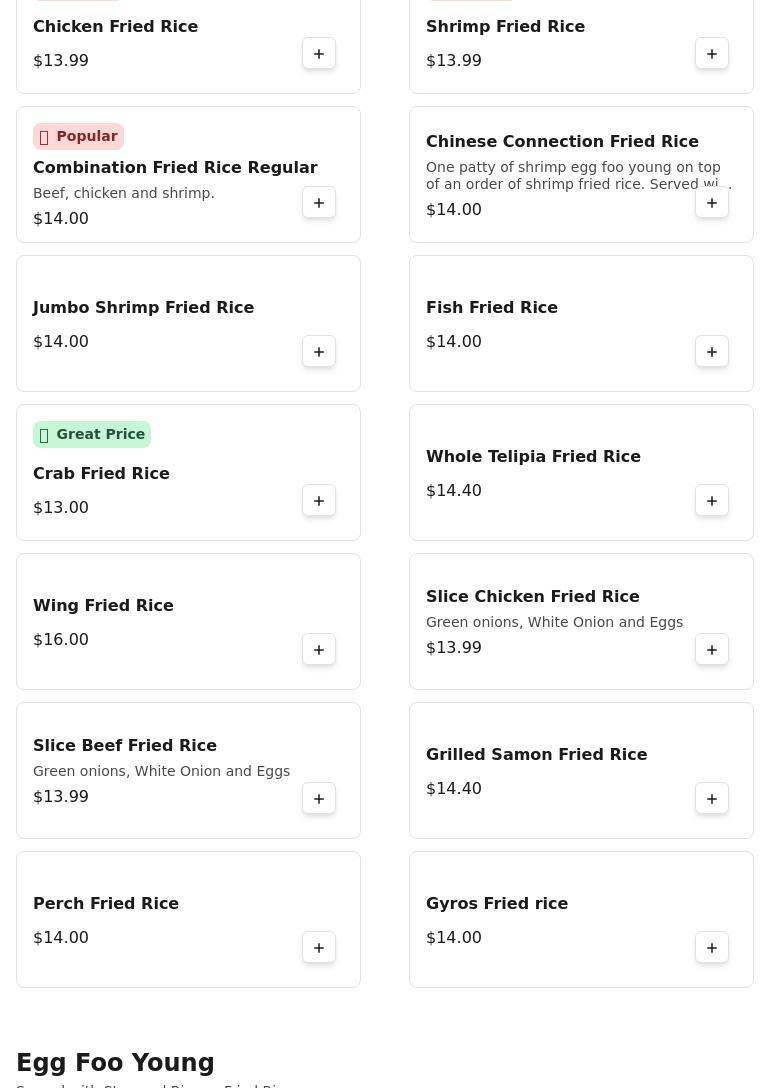Click plus for Combination Fried Rice Regular
The height and width of the screenshot is (1088, 770).
click(319, 203)
